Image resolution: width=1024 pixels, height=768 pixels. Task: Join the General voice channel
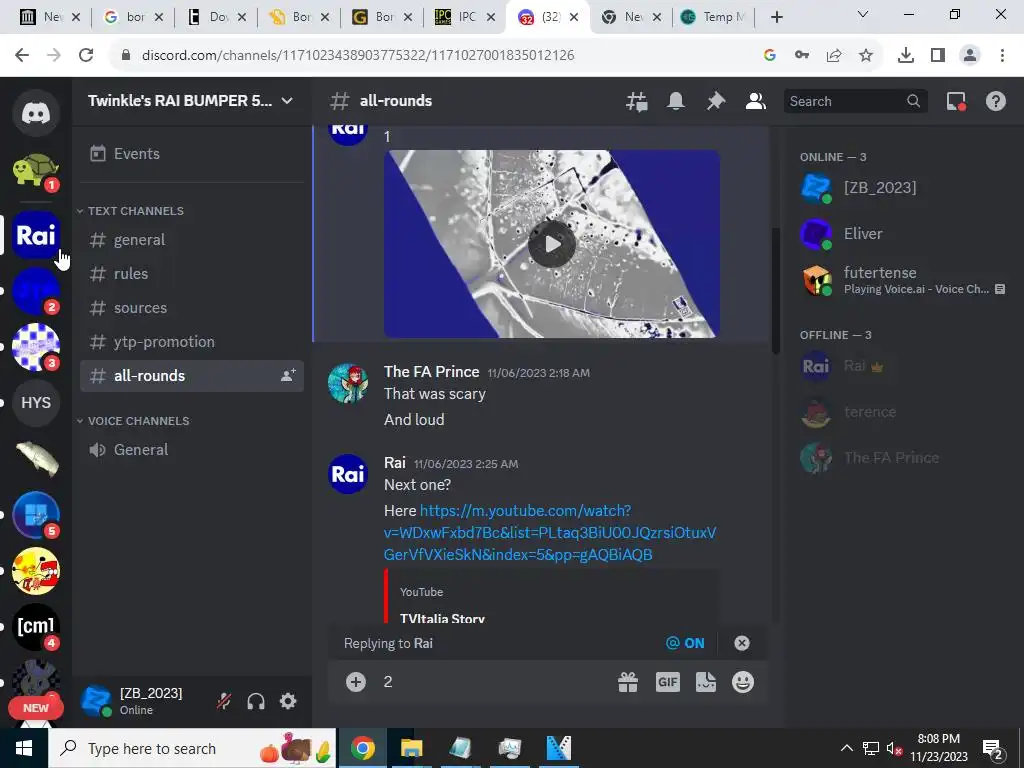192,450
